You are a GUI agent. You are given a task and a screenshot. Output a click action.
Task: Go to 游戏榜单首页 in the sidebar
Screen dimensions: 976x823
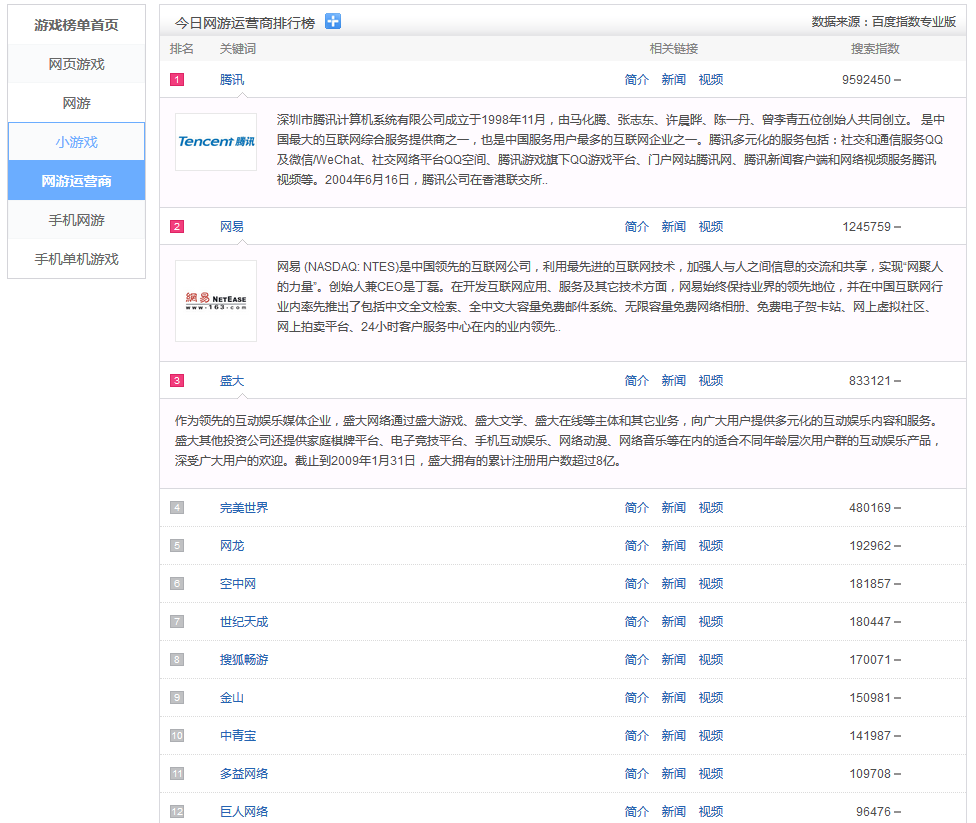coord(77,25)
